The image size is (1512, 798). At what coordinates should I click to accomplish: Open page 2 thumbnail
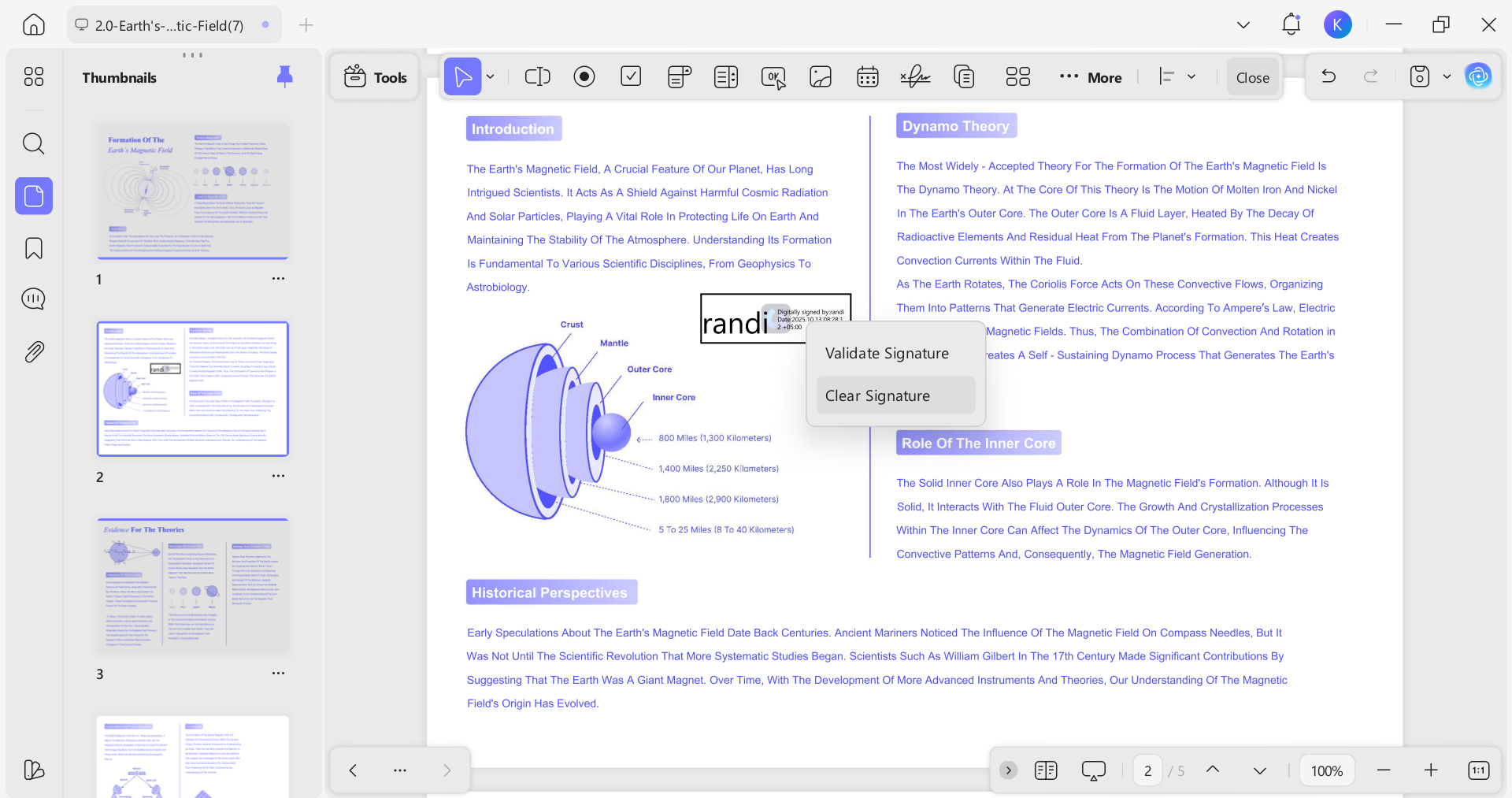[193, 388]
